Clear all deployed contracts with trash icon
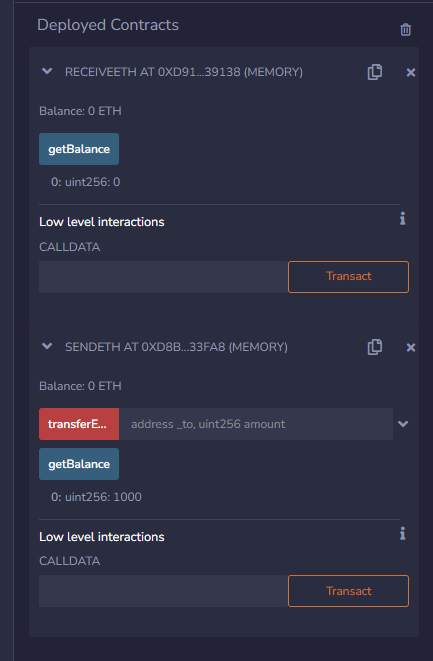Screen dimensions: 433x661 (x=406, y=30)
